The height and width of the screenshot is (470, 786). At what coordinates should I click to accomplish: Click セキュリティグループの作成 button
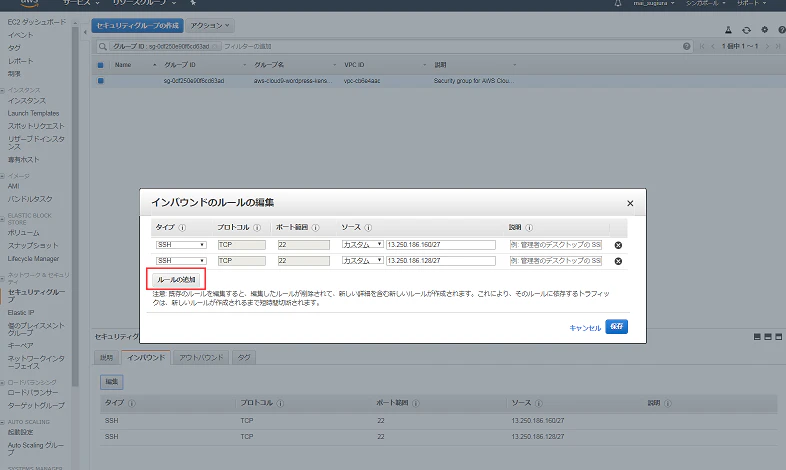137,26
